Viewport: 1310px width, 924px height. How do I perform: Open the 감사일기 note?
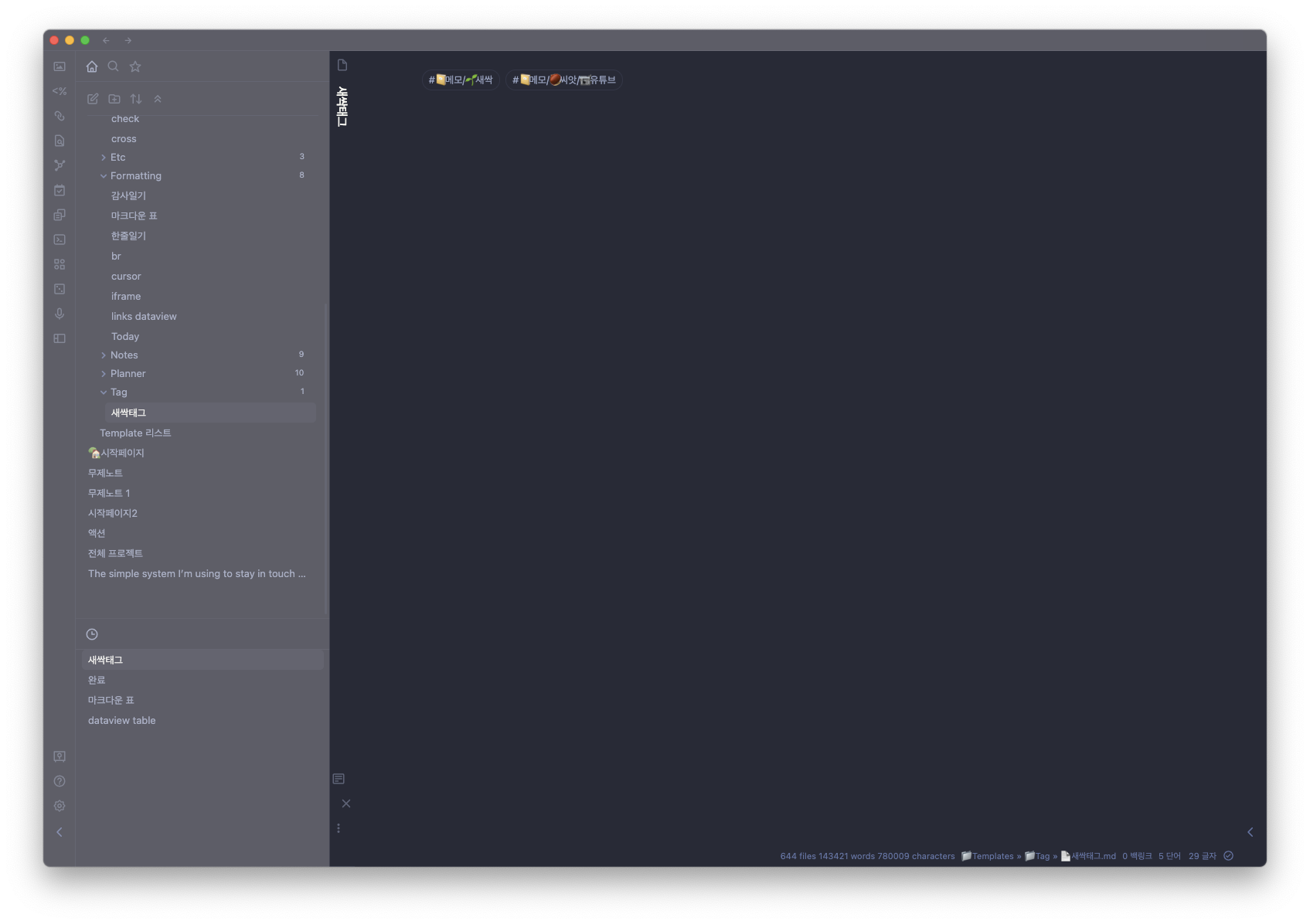click(128, 195)
